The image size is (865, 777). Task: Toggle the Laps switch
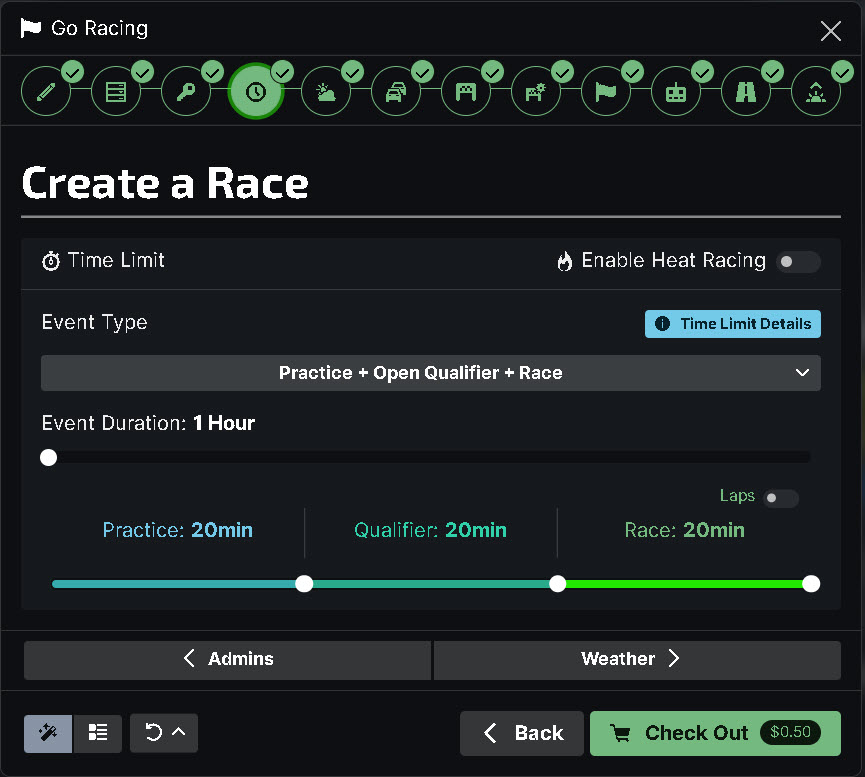pyautogui.click(x=781, y=498)
